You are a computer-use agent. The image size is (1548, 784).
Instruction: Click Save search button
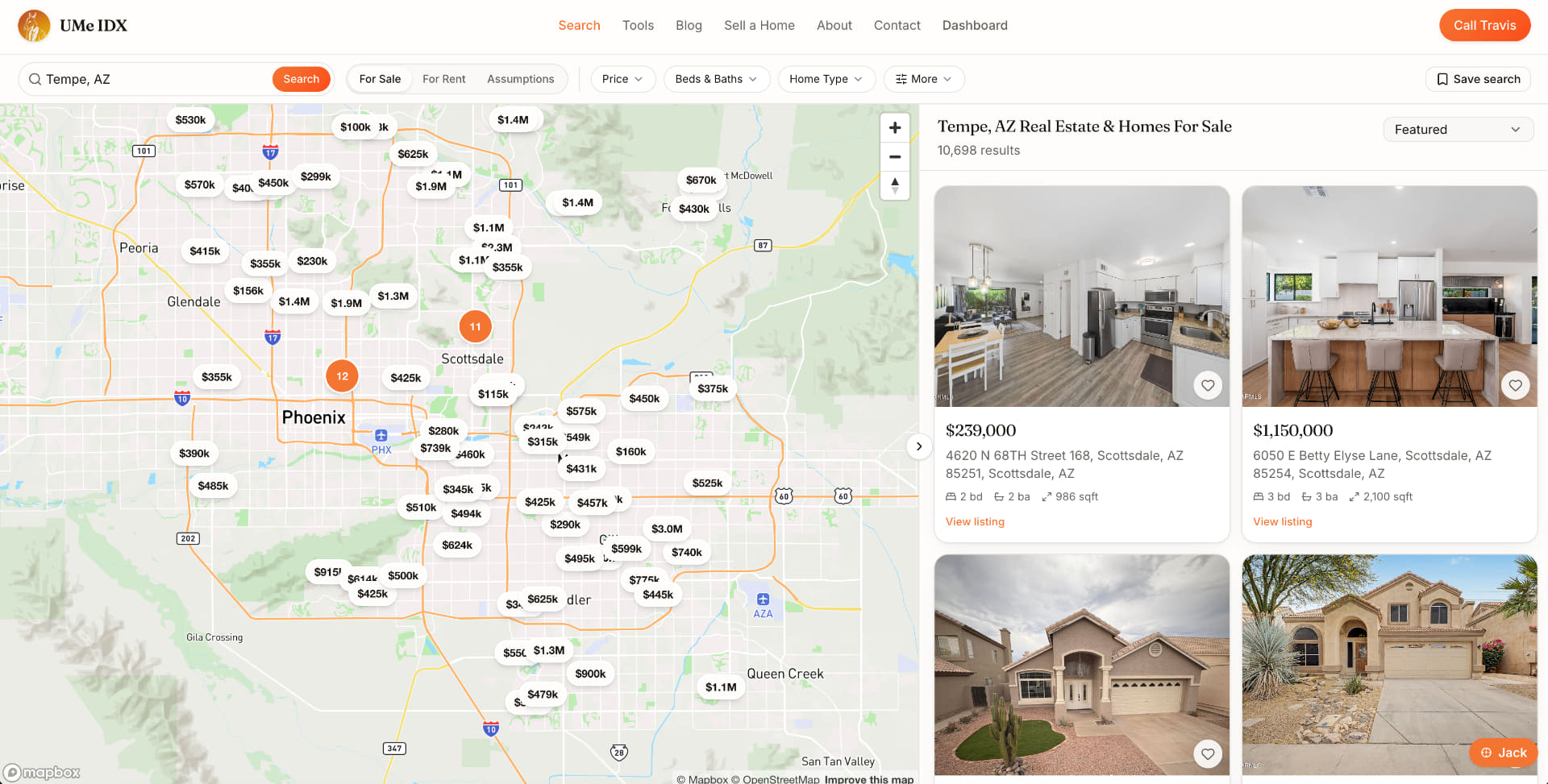pos(1478,79)
